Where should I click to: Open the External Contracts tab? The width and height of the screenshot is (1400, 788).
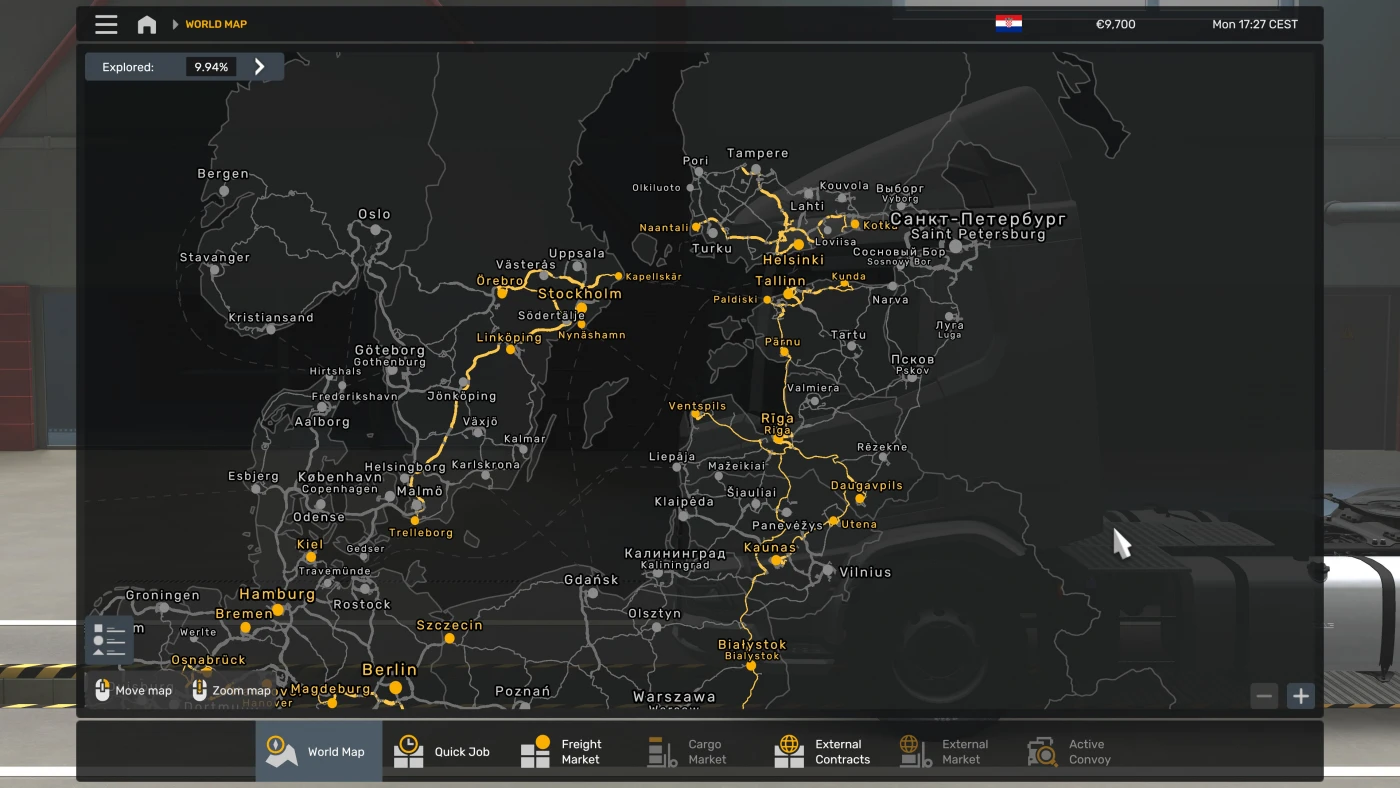(822, 752)
